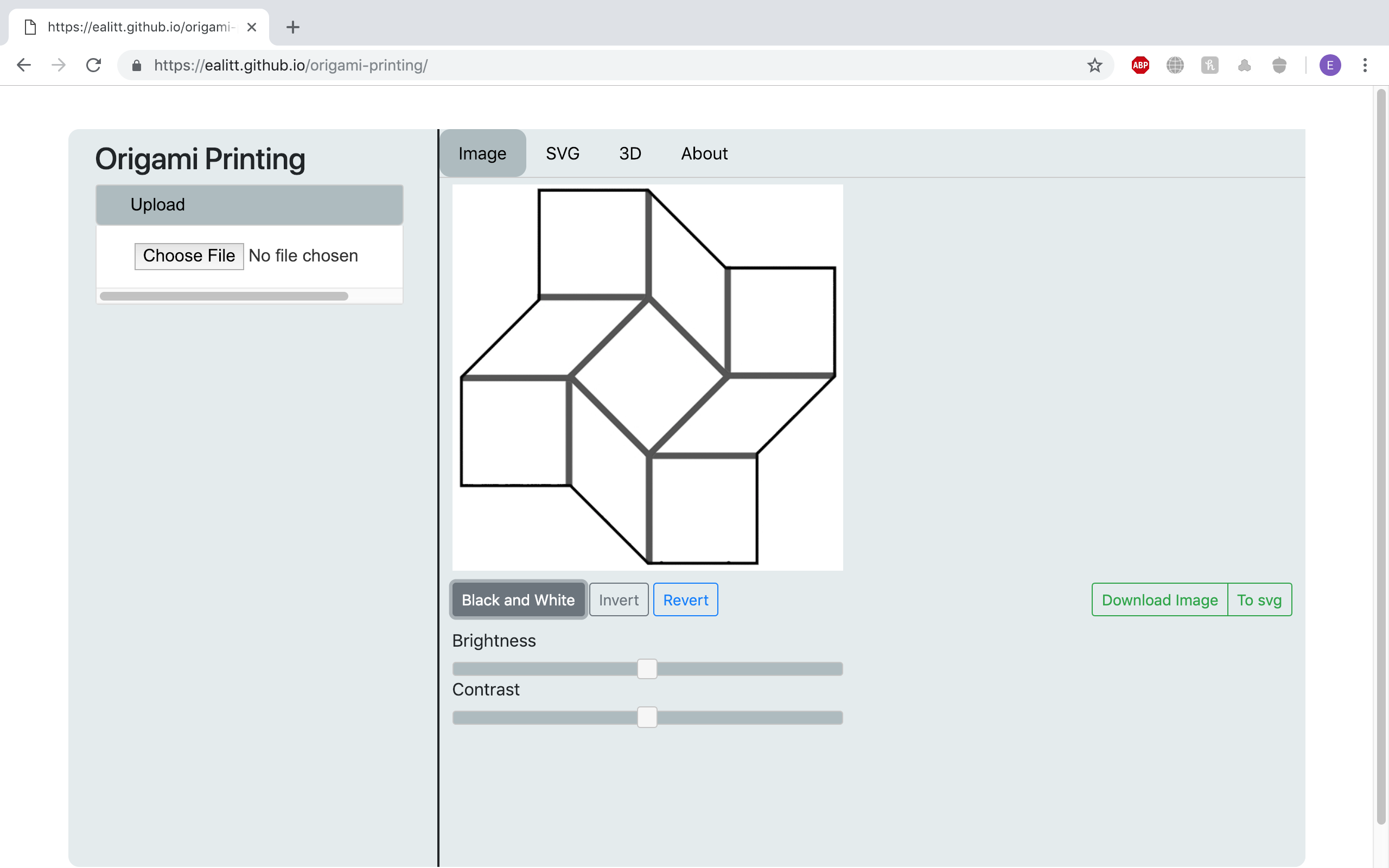Click the padlock icon in the address bar
Image resolution: width=1389 pixels, height=868 pixels.
[x=136, y=65]
